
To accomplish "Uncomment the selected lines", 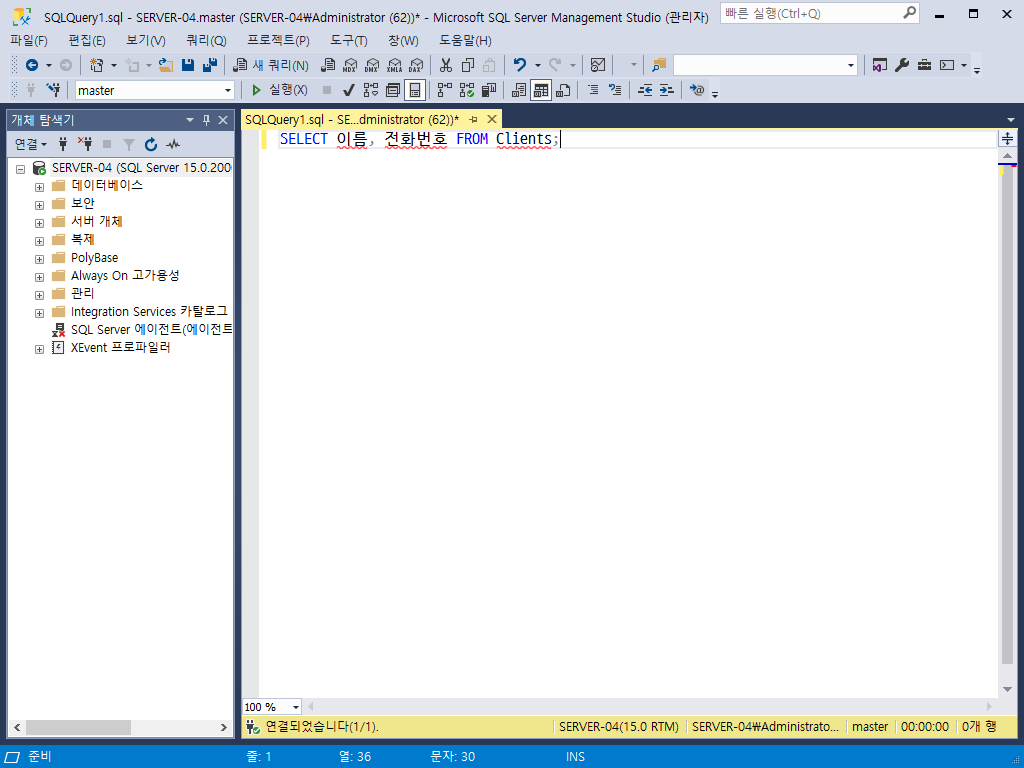I will pos(615,90).
